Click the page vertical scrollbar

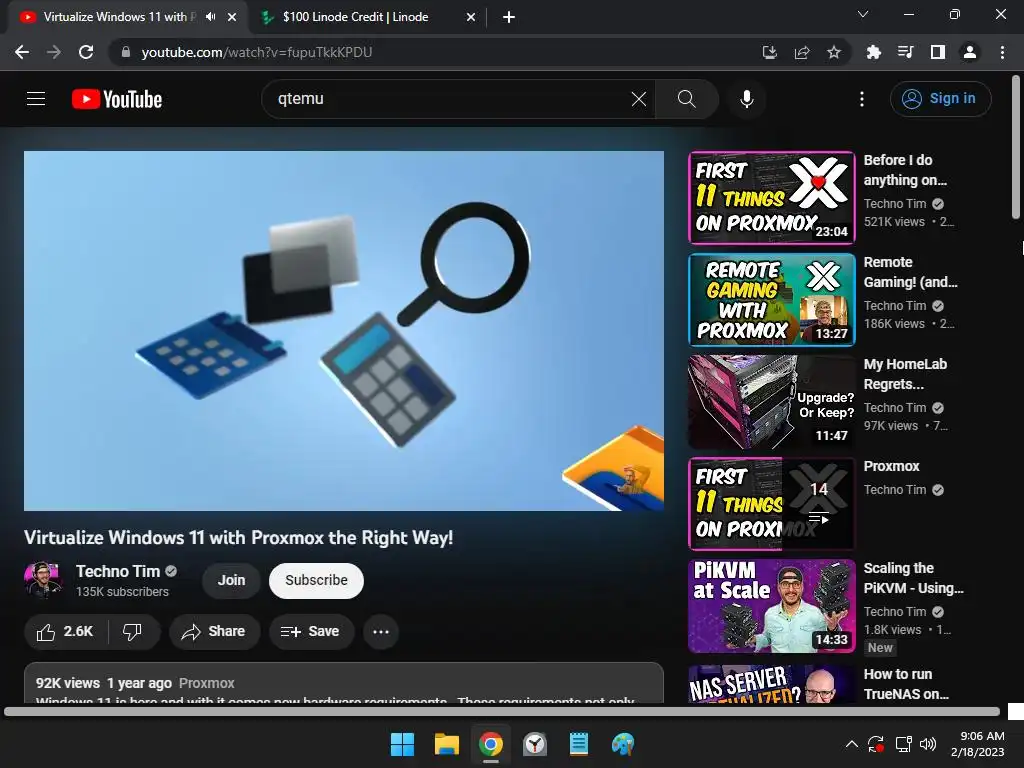pos(1016,147)
